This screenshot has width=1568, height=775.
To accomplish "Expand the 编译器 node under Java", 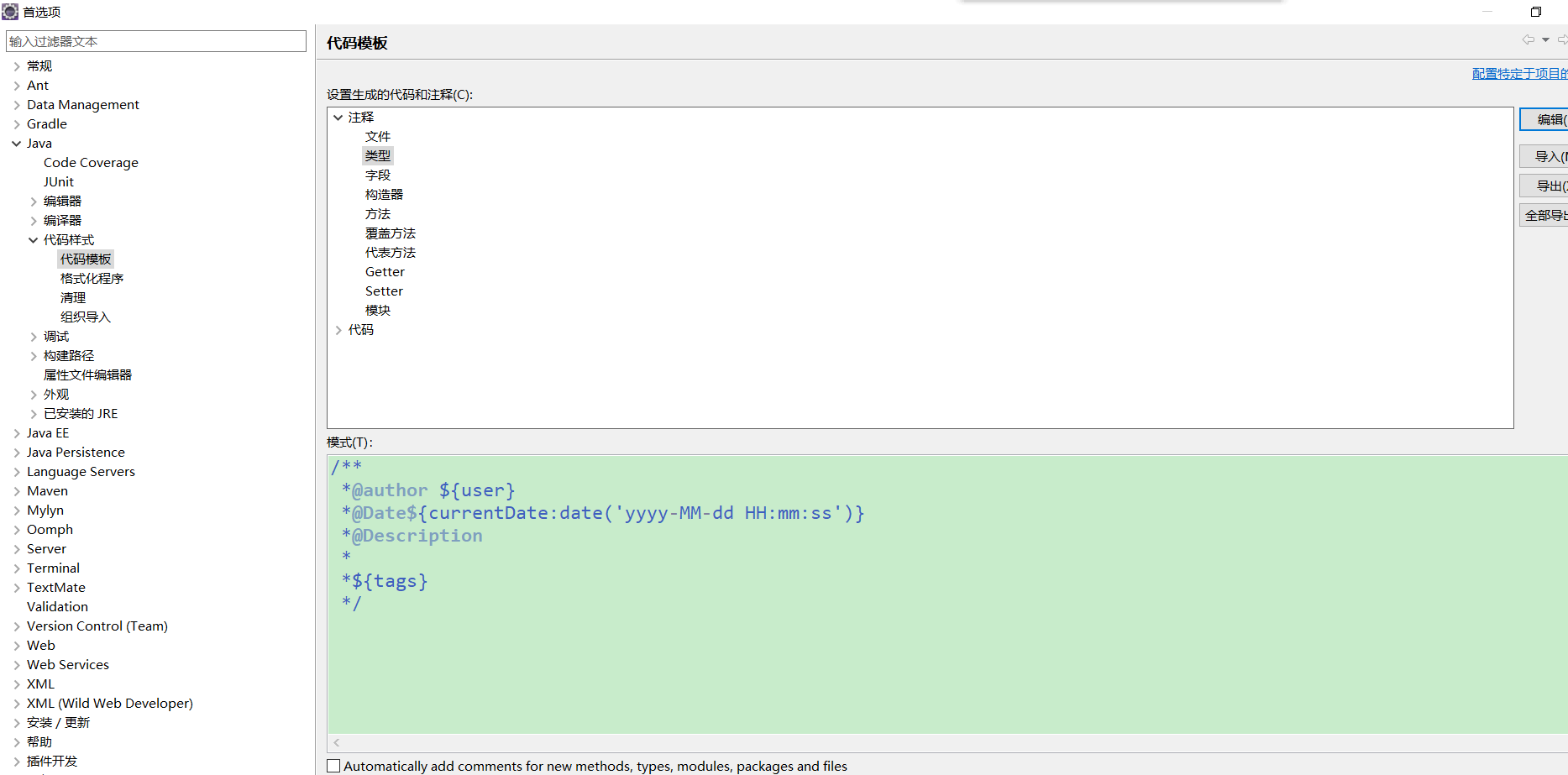I will pos(34,221).
